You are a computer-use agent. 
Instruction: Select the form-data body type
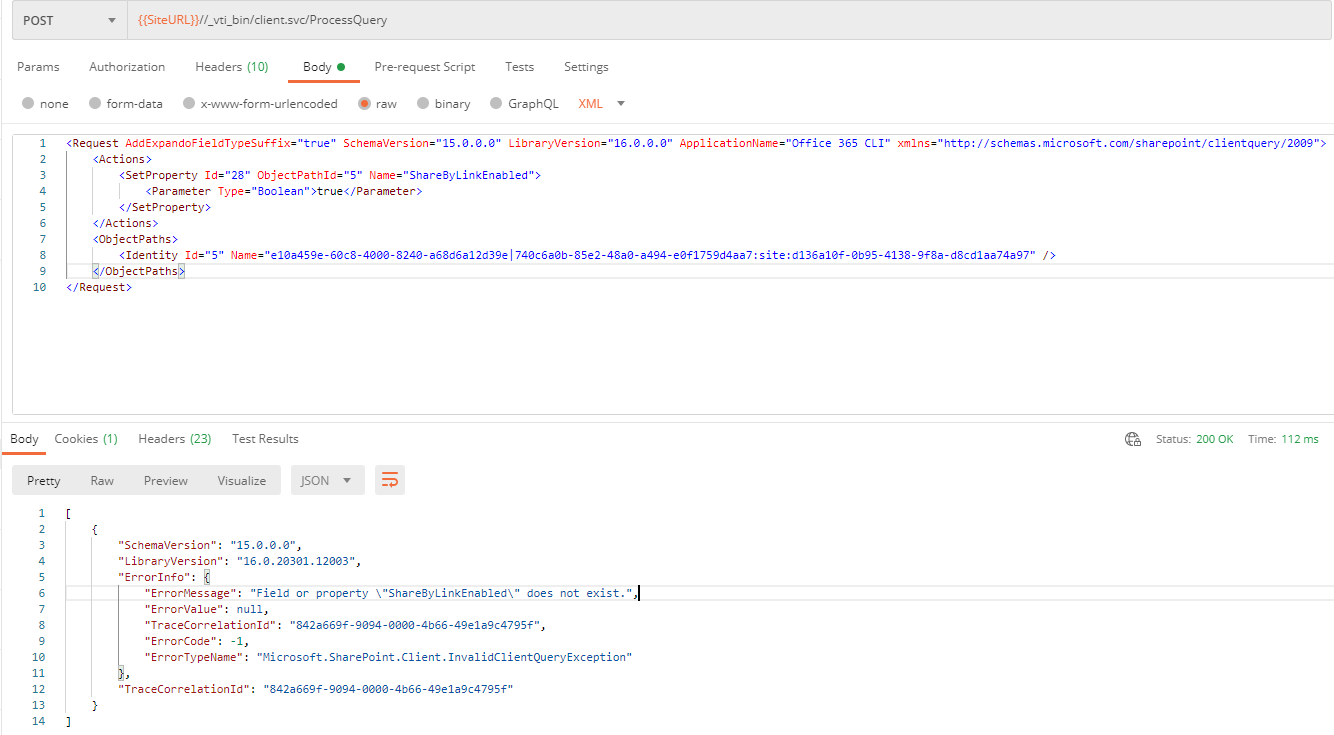pyautogui.click(x=132, y=103)
